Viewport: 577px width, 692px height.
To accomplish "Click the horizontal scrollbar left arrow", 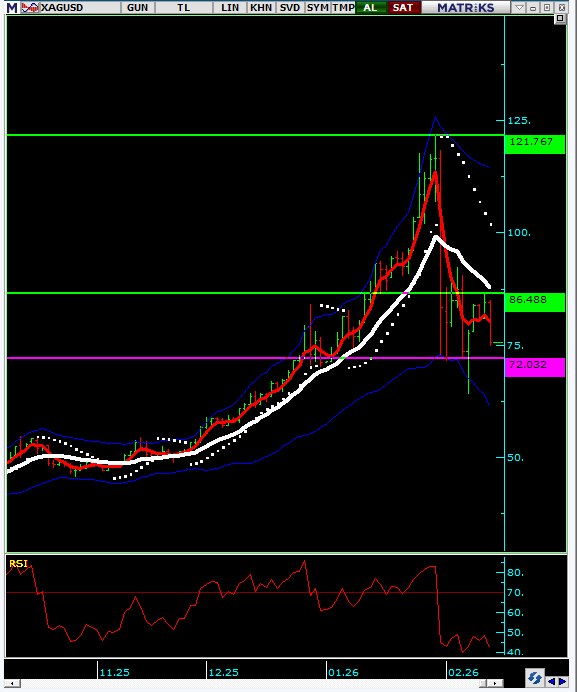I will coord(12,684).
